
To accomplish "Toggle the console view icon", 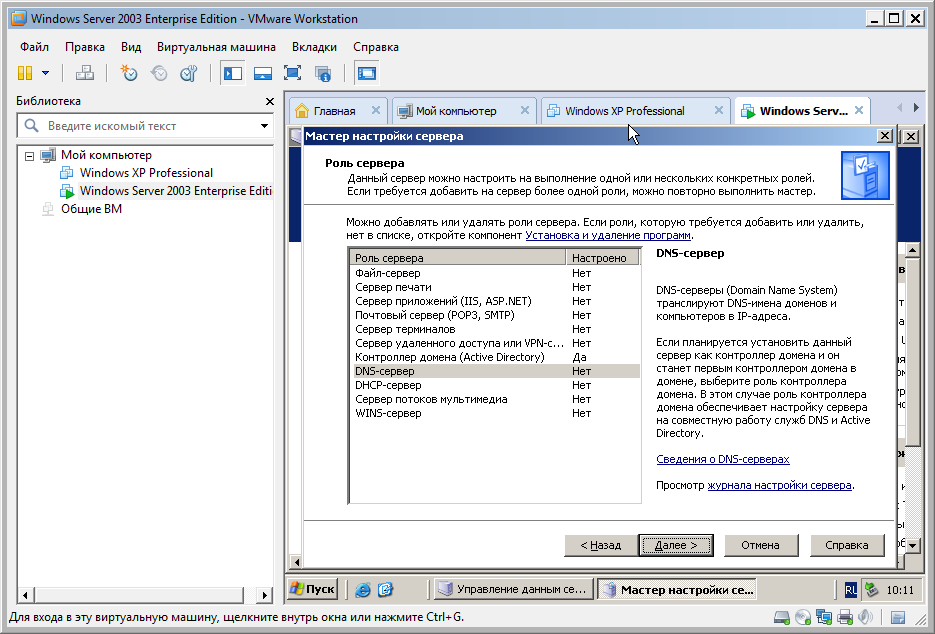I will click(x=366, y=73).
